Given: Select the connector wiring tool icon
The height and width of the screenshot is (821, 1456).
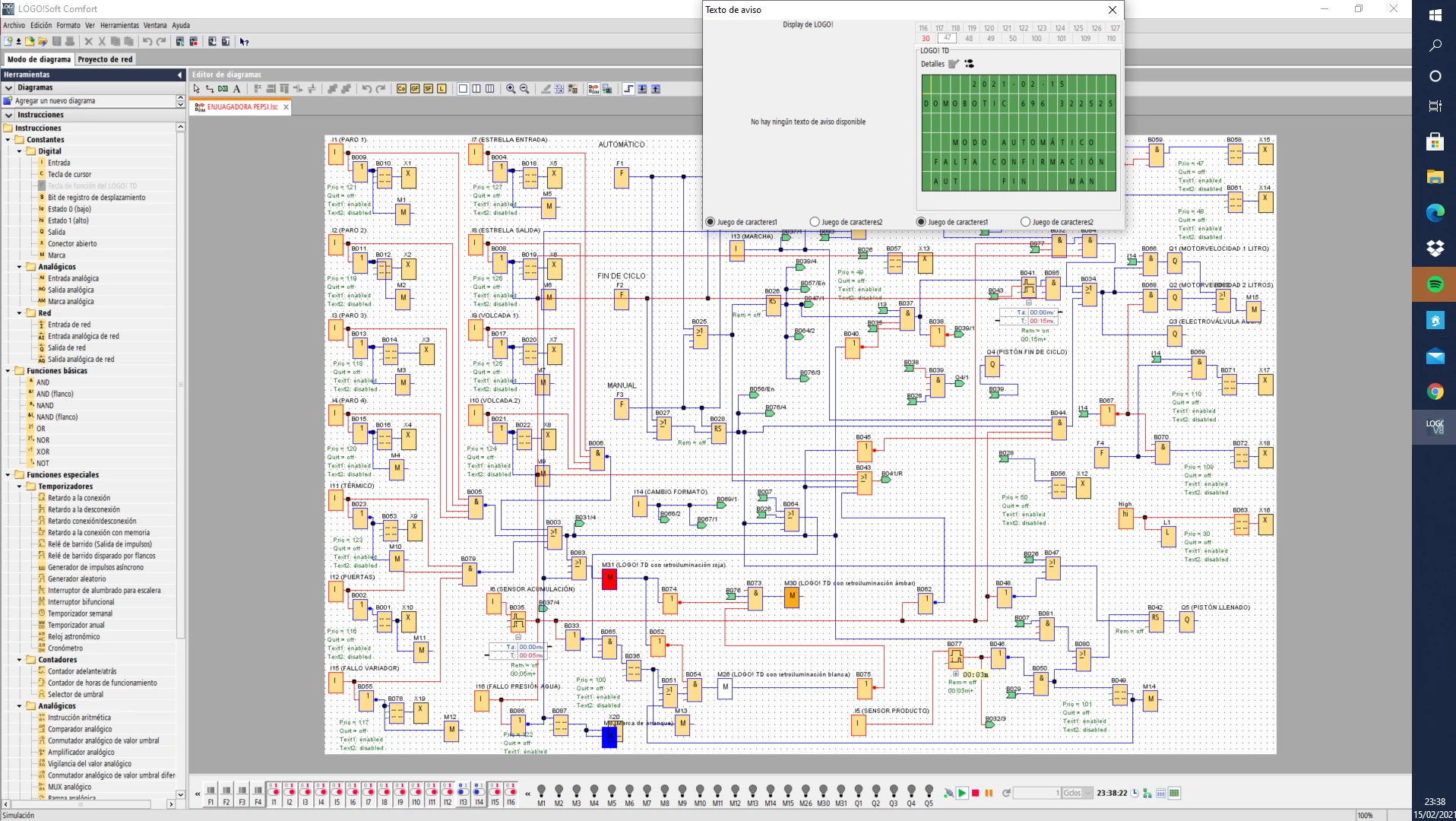Looking at the screenshot, I should coord(210,89).
